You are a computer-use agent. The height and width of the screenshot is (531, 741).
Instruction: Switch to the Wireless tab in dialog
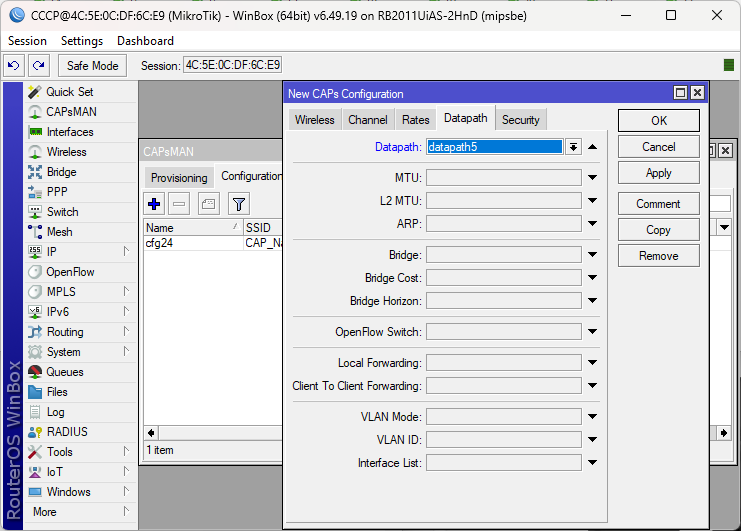pyautogui.click(x=314, y=120)
